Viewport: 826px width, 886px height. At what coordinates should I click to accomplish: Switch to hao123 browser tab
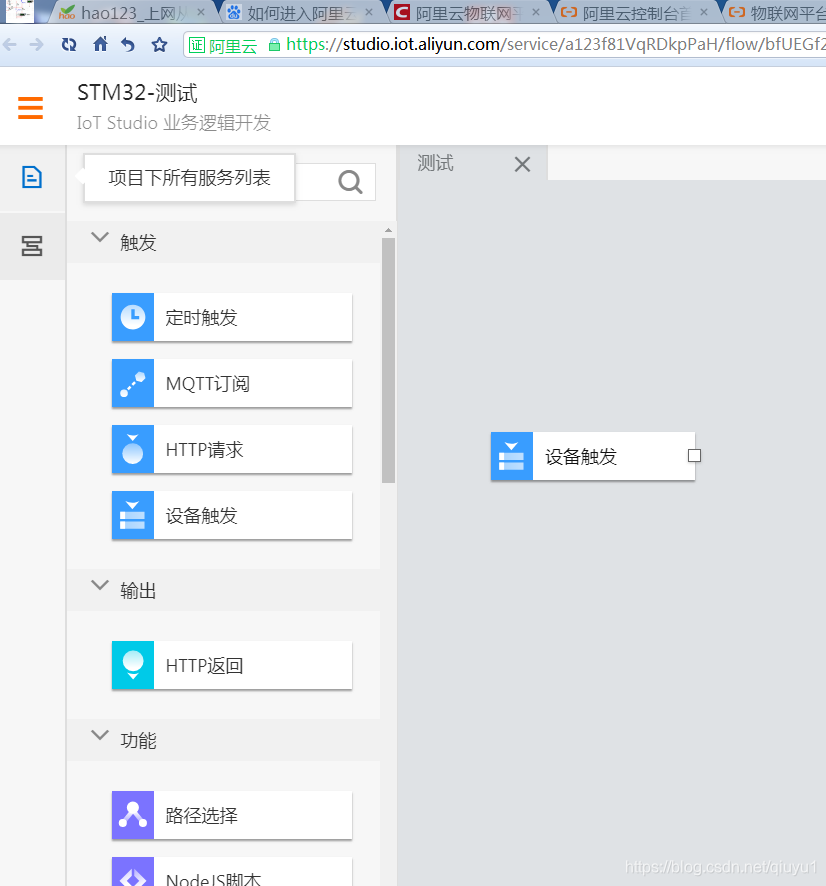tap(133, 12)
